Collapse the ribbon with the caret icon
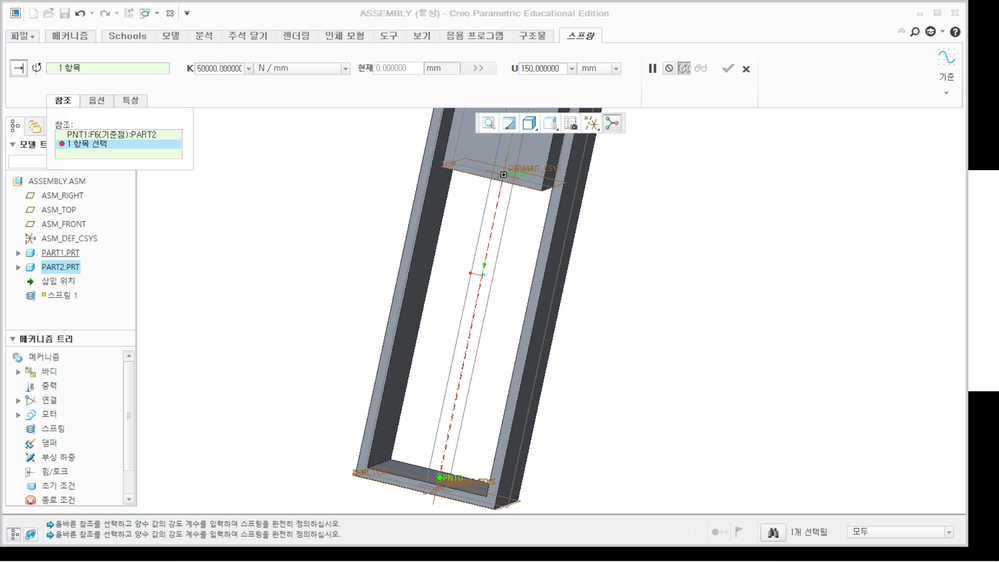Viewport: 999px width, 562px height. pos(902,31)
